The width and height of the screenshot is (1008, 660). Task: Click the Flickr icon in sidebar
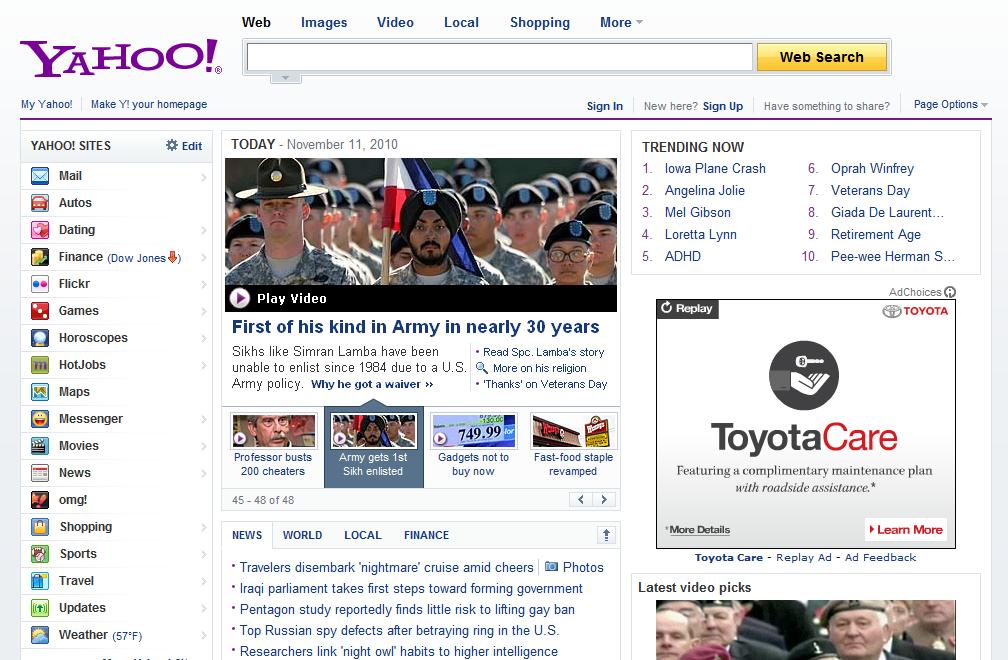coord(40,284)
